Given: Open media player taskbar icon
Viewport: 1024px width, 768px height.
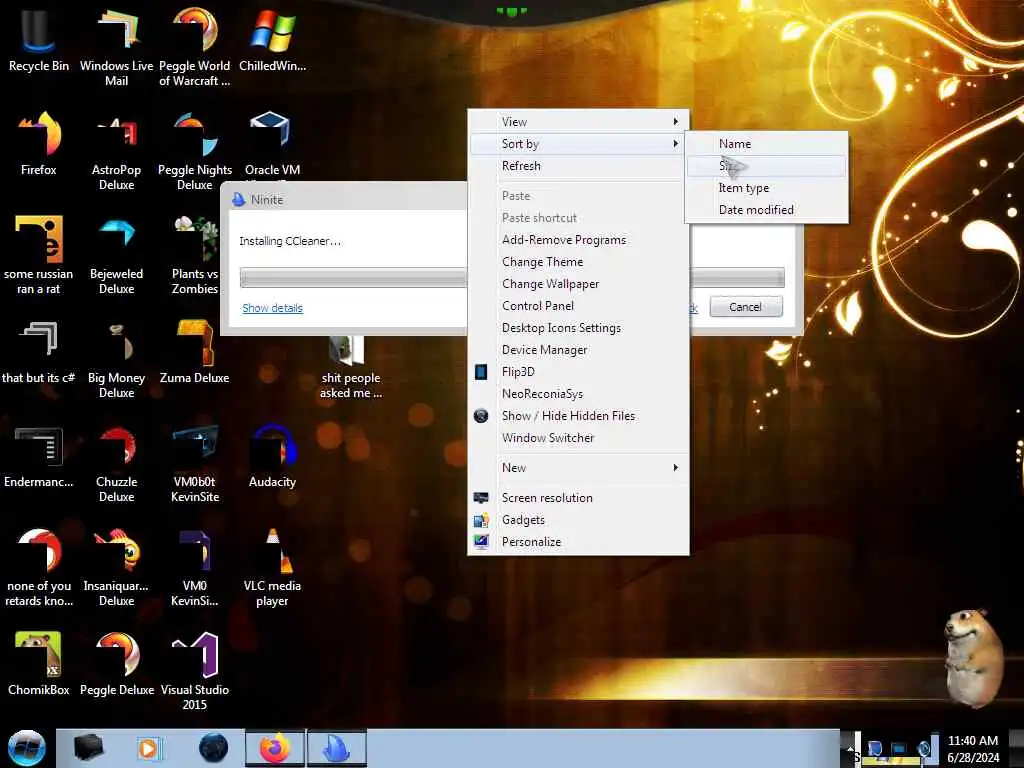Looking at the screenshot, I should click(149, 748).
